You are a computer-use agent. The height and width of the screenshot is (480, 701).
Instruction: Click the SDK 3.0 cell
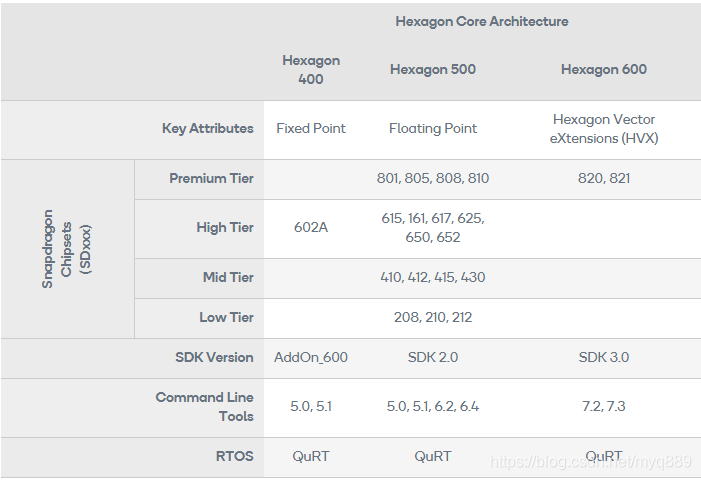604,358
